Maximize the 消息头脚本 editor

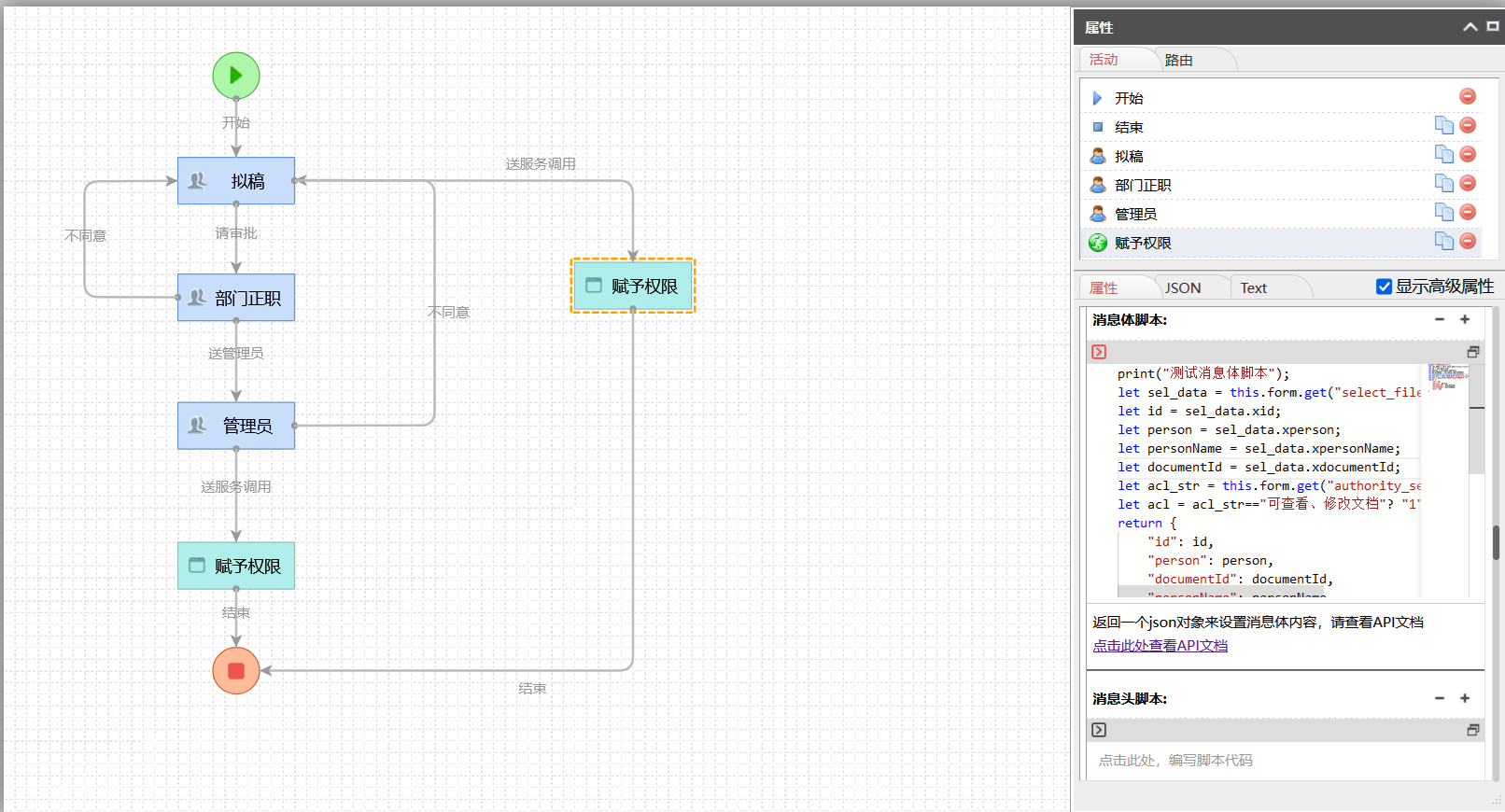coord(1472,730)
